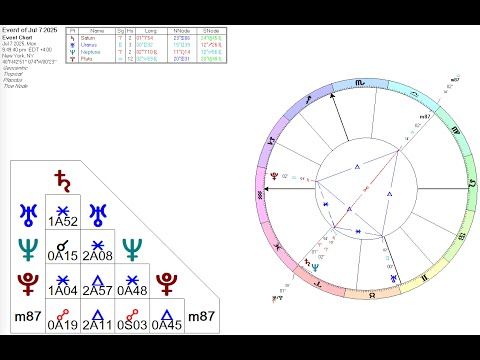Click the Uranus glyph on the grid diagonal

98,215
